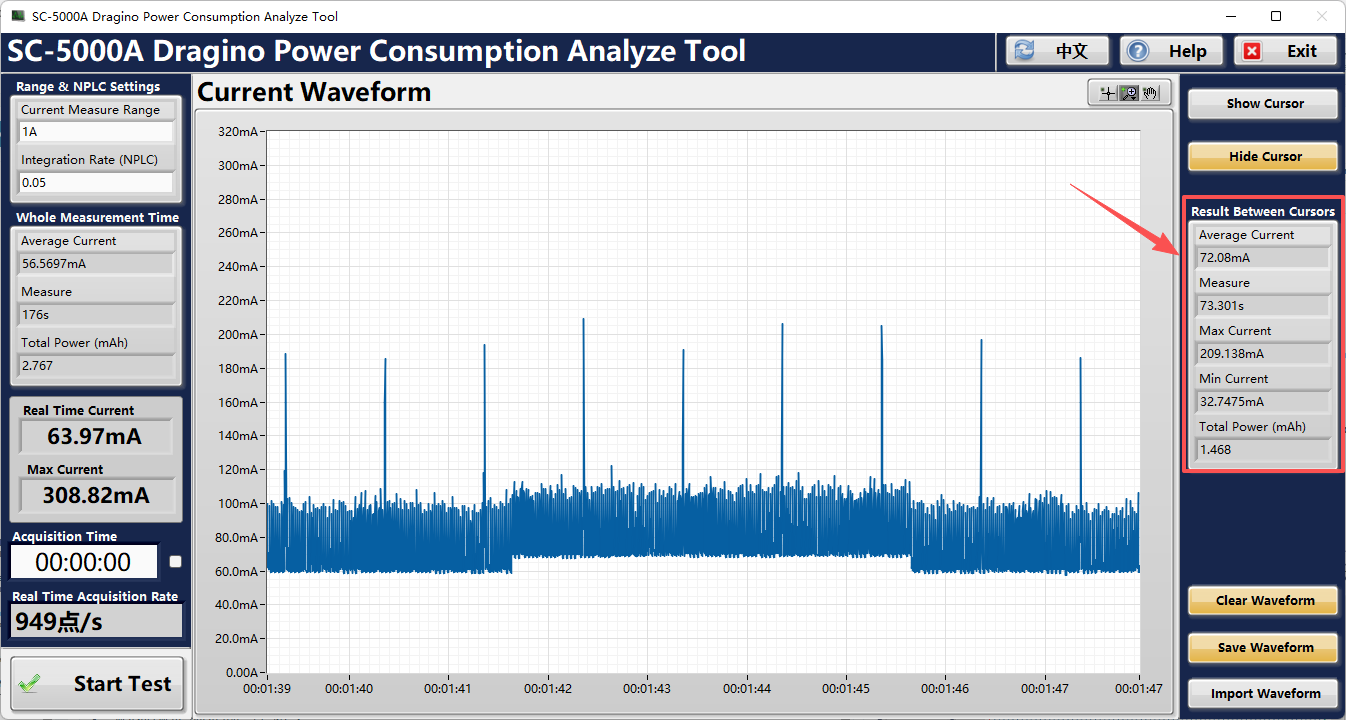
Task: Clear the waveform with Clear Waveform
Action: click(1264, 601)
